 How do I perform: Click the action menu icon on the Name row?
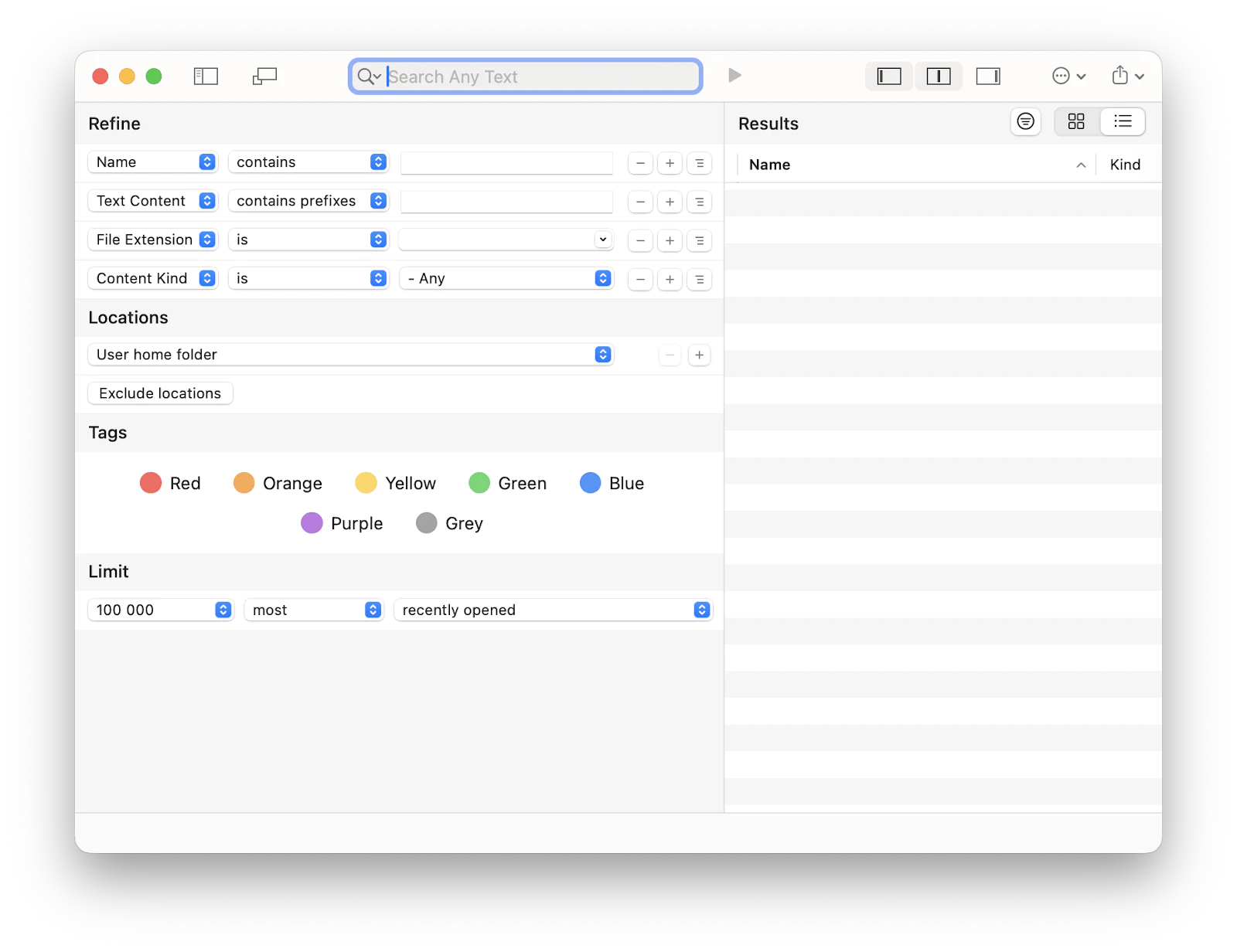pyautogui.click(x=699, y=163)
